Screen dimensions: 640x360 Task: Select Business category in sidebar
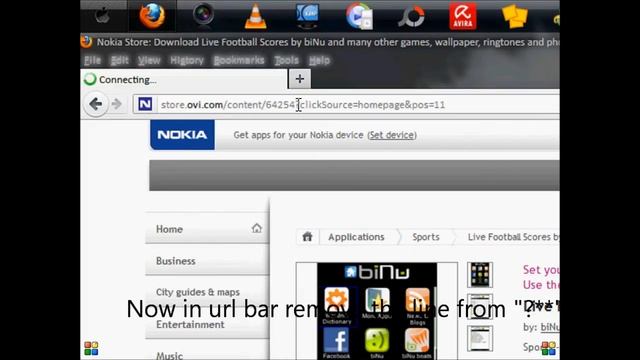pyautogui.click(x=207, y=261)
